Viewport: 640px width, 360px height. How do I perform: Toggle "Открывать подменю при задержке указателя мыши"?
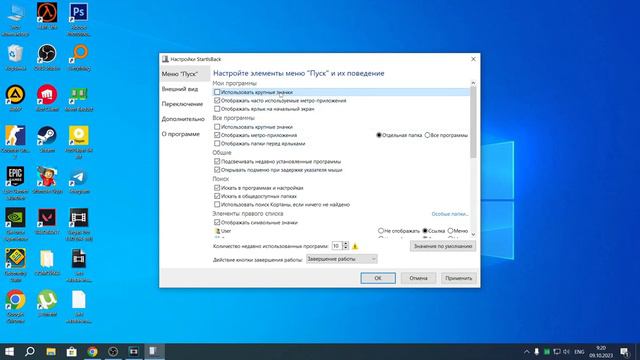[x=217, y=170]
